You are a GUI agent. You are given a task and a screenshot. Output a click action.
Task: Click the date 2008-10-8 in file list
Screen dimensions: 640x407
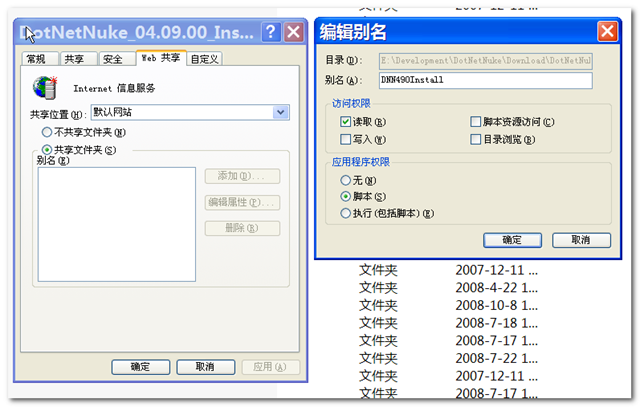[x=496, y=305]
